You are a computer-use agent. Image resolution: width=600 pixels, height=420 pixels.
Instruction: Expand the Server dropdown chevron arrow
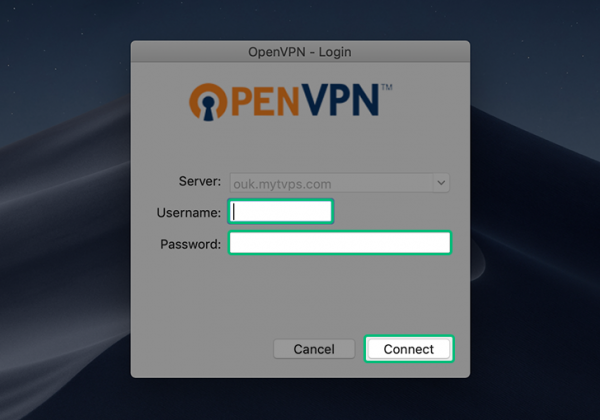point(441,183)
